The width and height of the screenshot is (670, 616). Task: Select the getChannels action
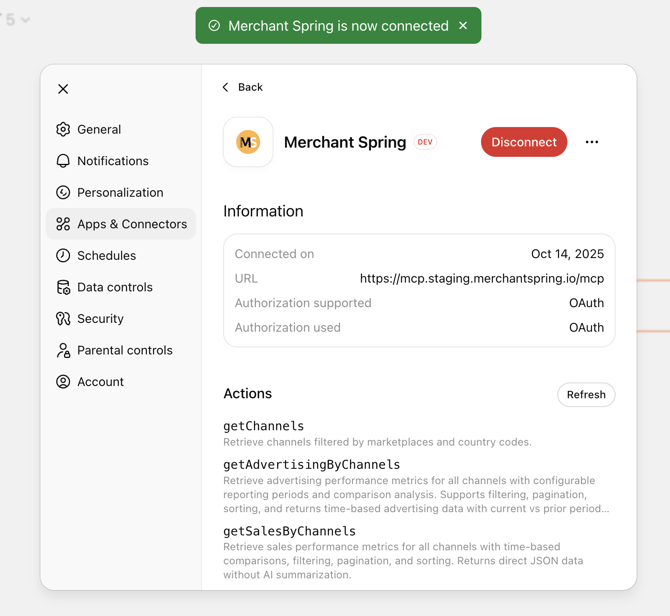pos(264,426)
